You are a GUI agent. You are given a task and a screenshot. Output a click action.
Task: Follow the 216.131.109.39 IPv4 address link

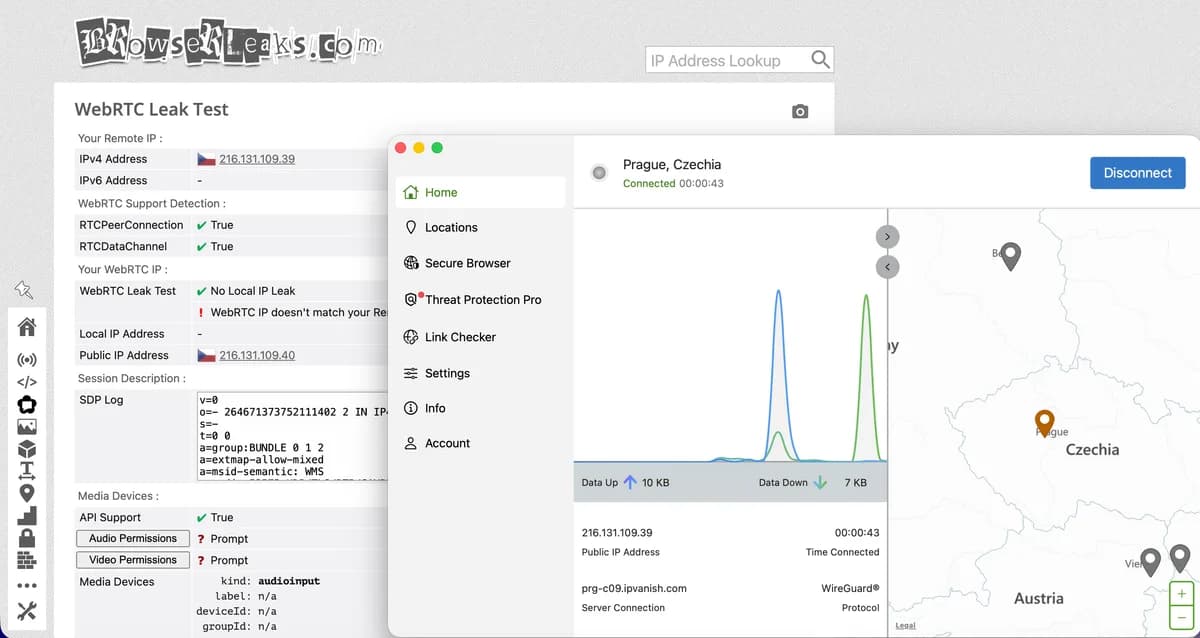(x=257, y=159)
